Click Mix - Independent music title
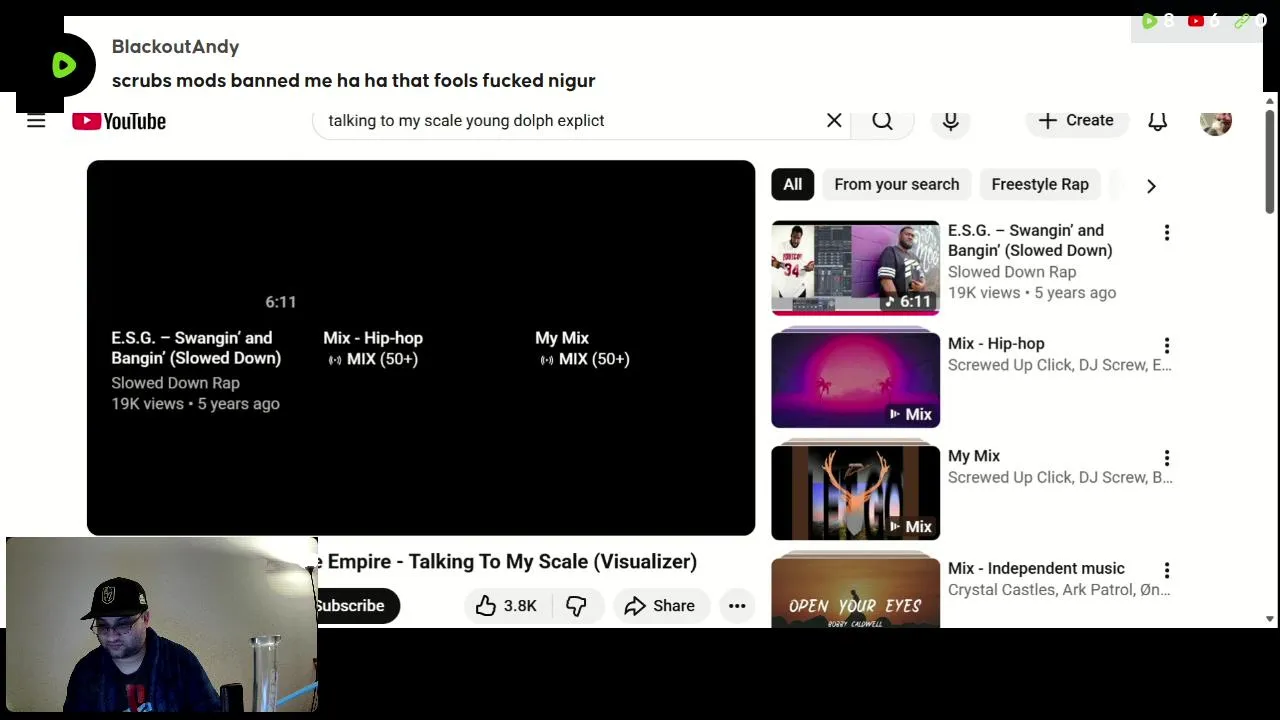Image resolution: width=1280 pixels, height=720 pixels. coord(1036,568)
